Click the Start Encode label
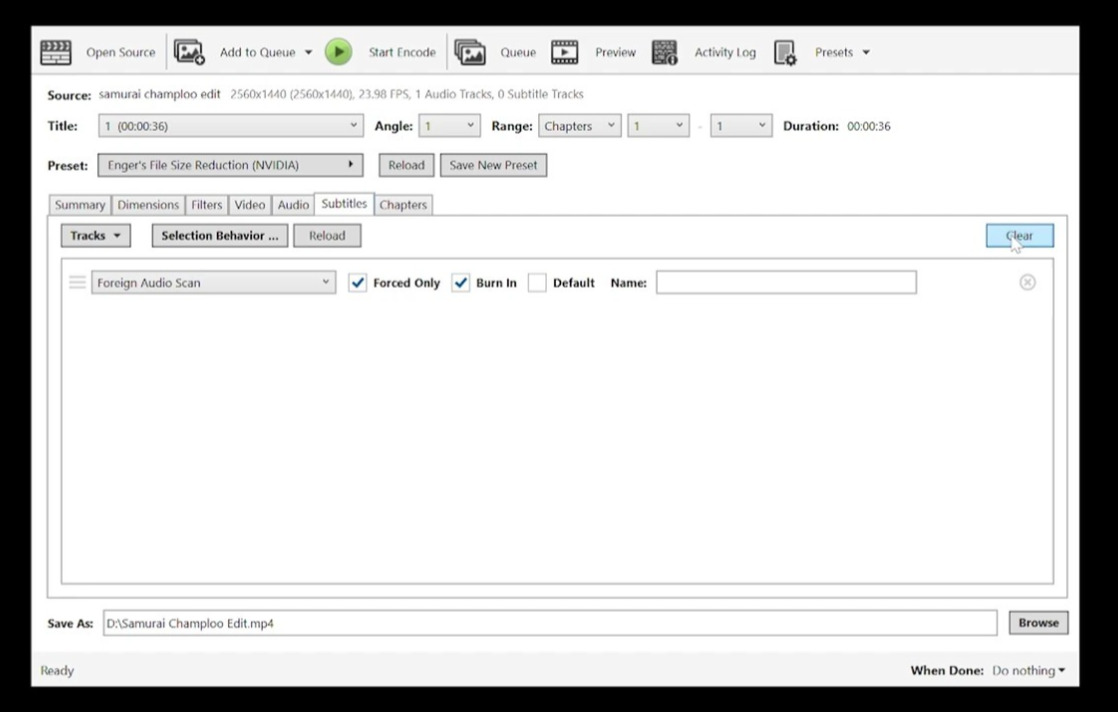 tap(402, 52)
